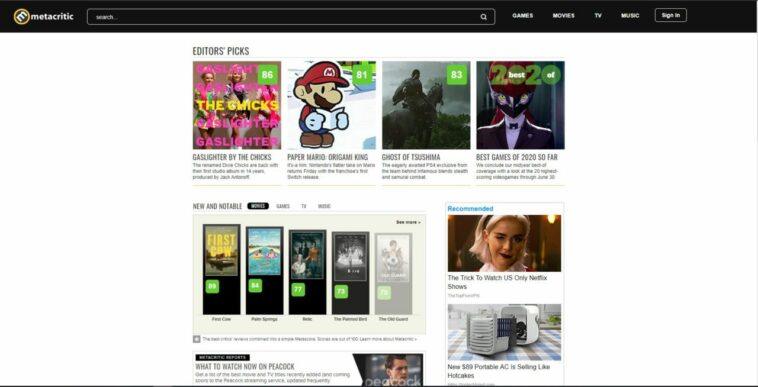Click Learn more about Metacritic link

(388, 339)
